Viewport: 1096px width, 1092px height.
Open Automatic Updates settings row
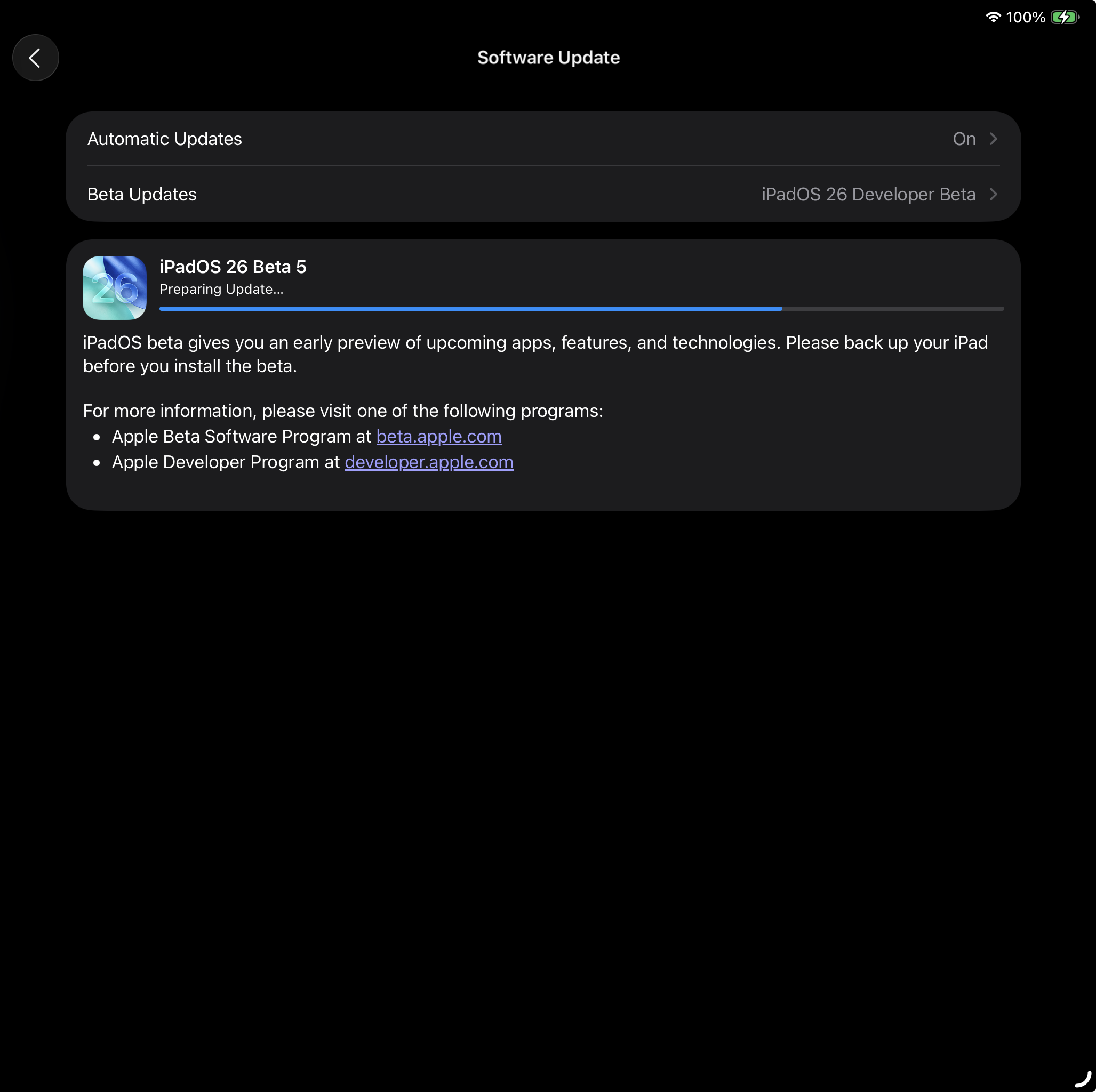click(543, 139)
